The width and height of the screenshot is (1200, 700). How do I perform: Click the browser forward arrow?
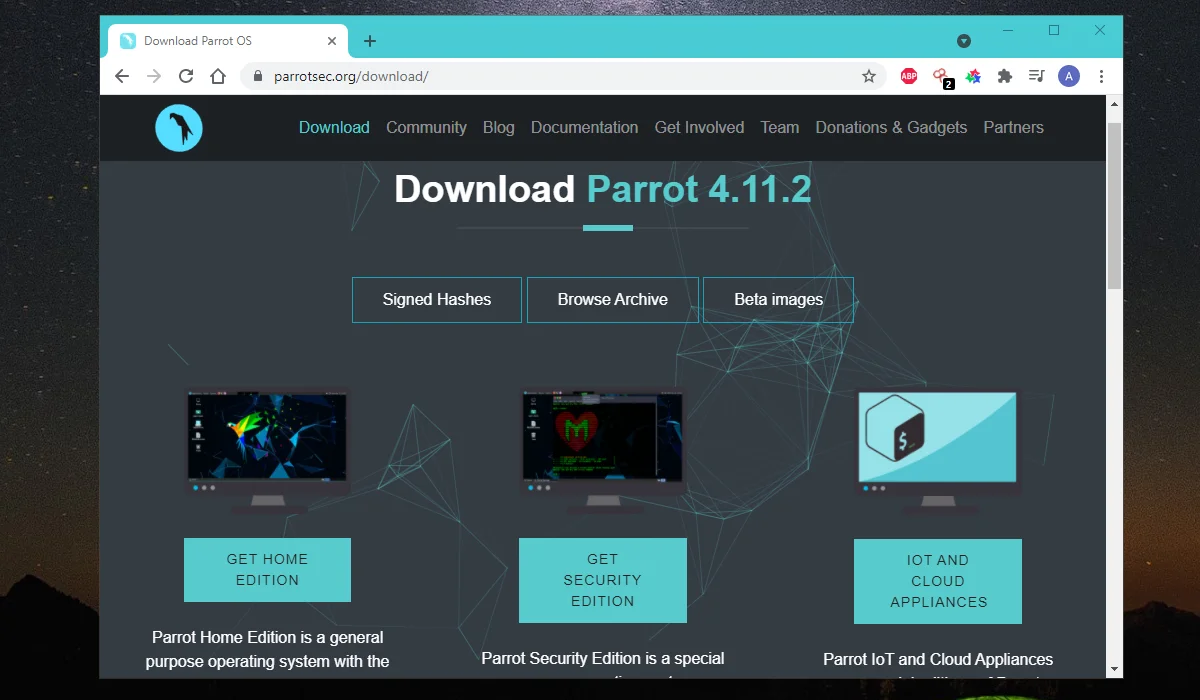point(153,76)
